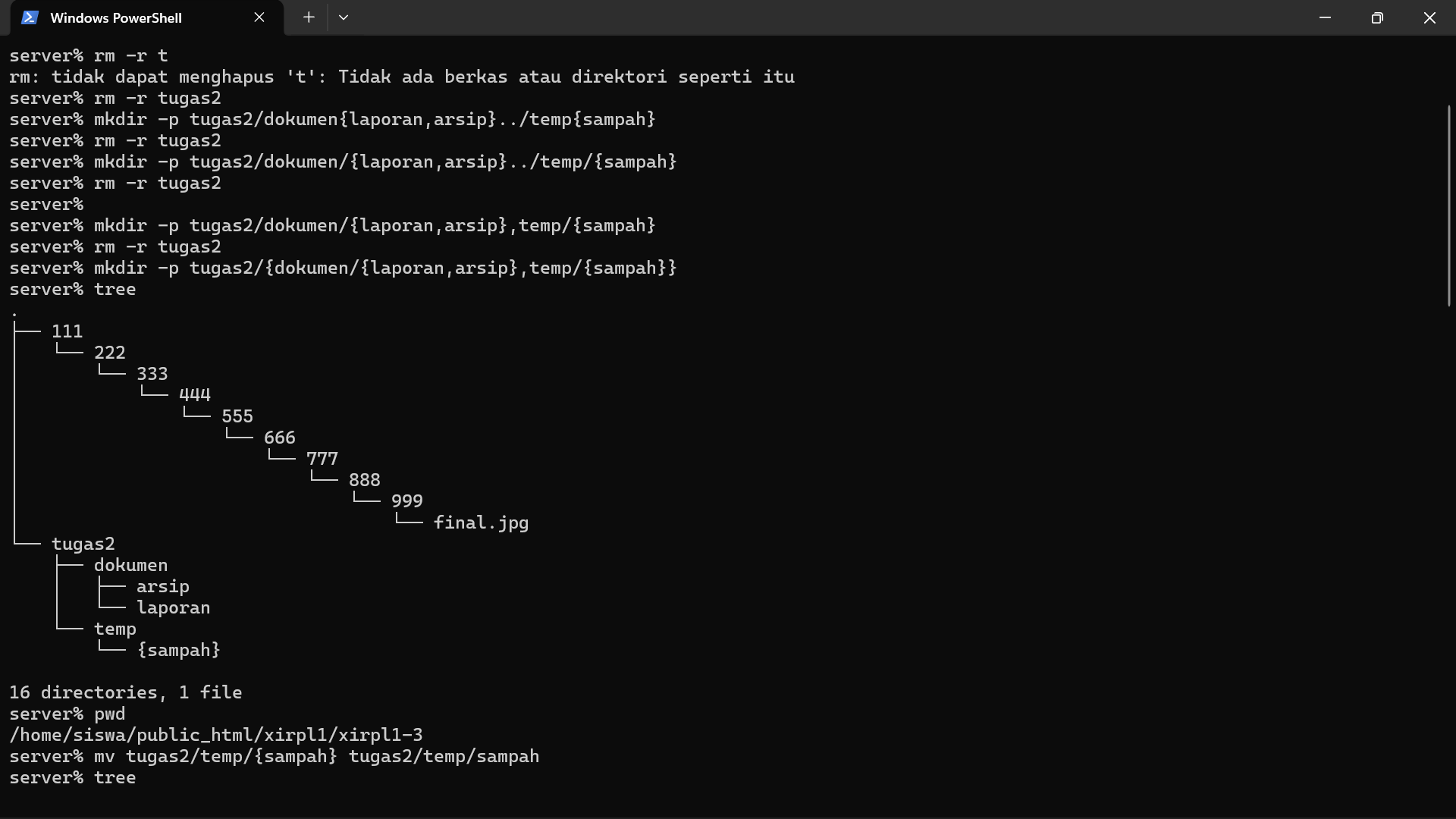The image size is (1456, 819).
Task: Click the tugas2 folder in tree output
Action: pyautogui.click(x=83, y=544)
